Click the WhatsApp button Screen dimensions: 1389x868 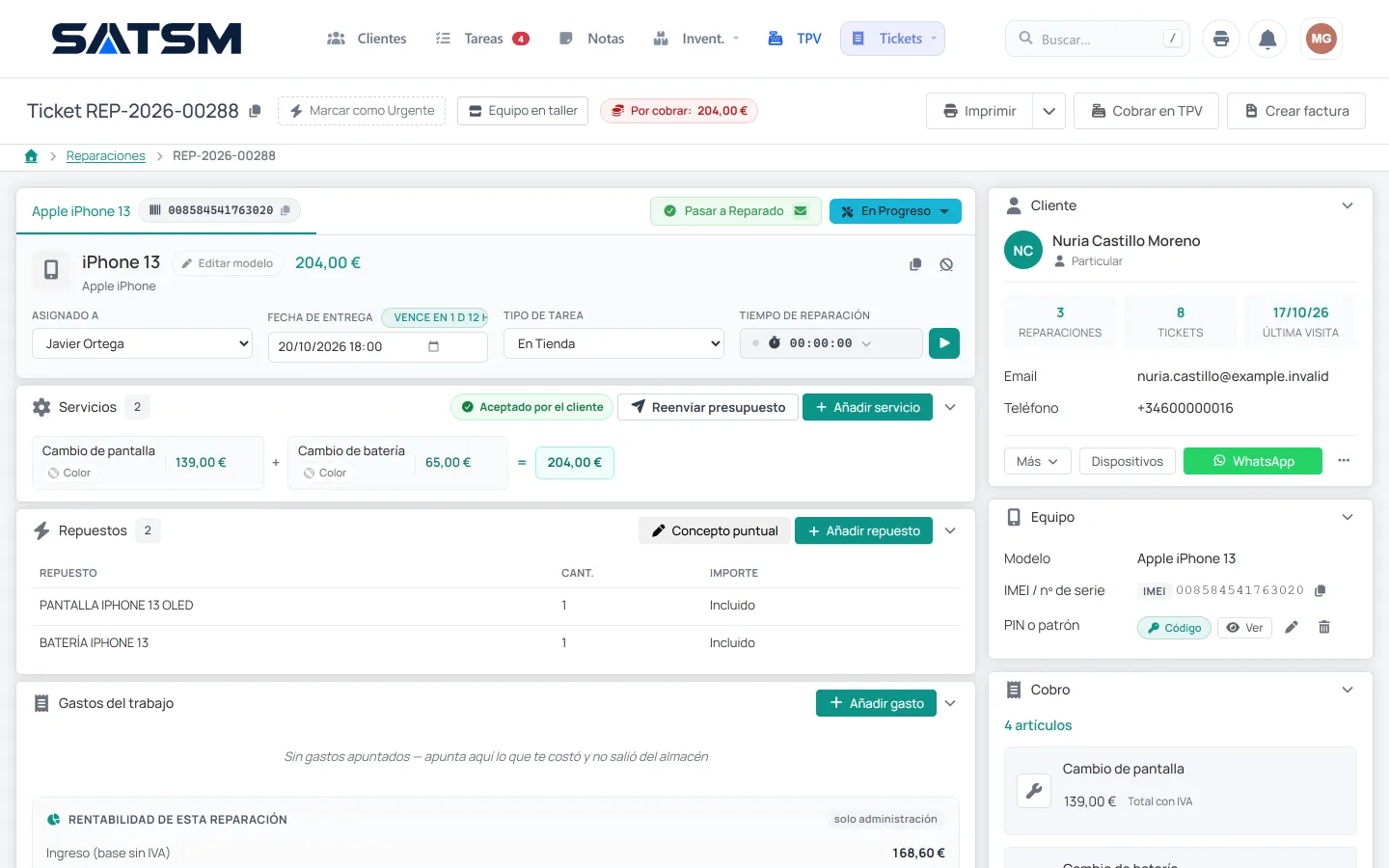[x=1253, y=461]
